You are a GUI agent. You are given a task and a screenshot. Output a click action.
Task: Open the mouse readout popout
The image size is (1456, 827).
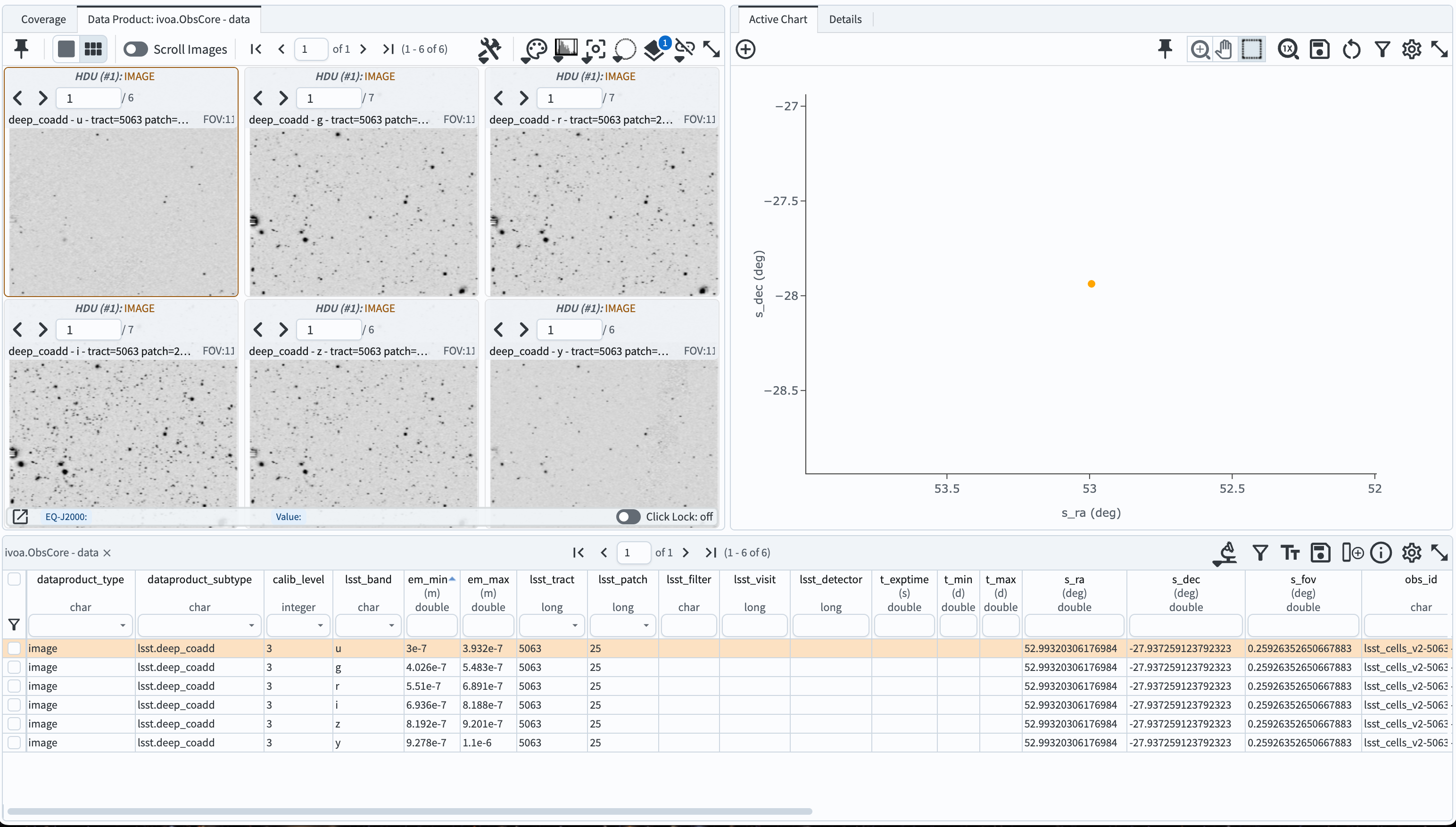[20, 516]
